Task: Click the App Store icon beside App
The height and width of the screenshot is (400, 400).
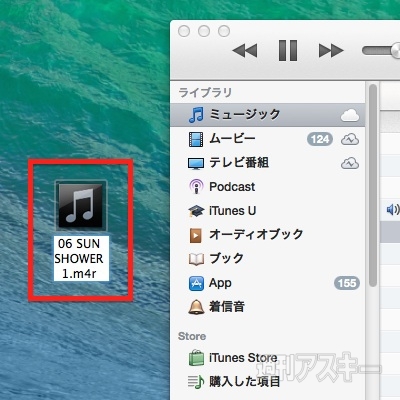Action: [x=196, y=284]
